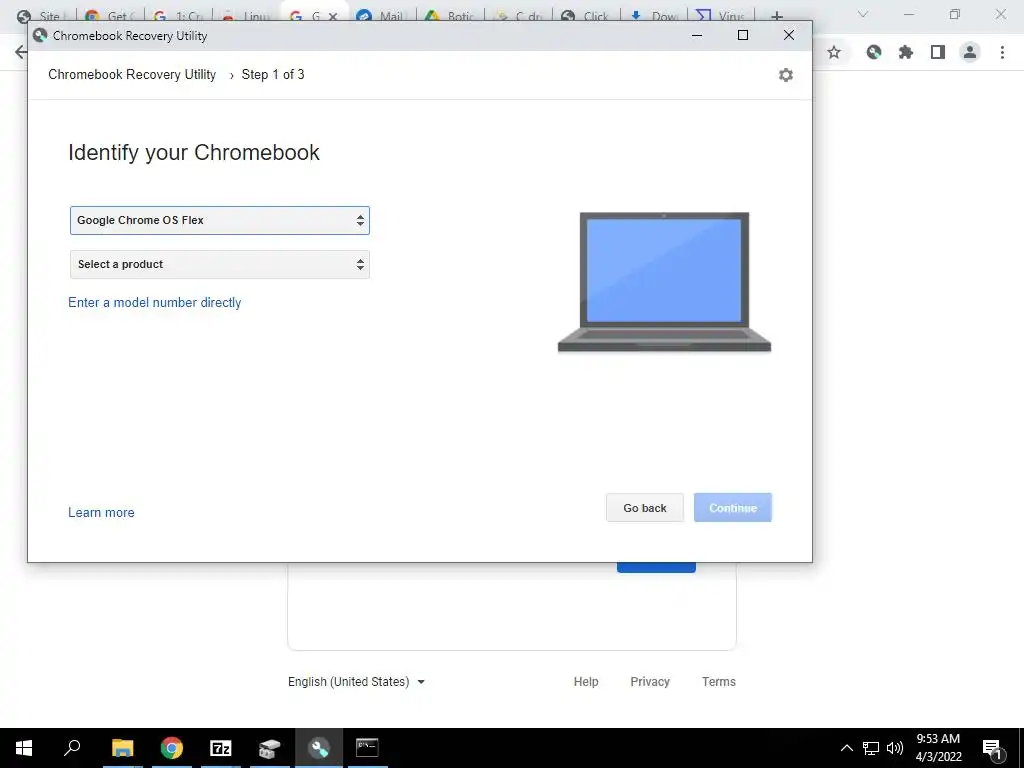Open manufacturer dropdown showing Google Chrome OS Flex
This screenshot has height=768, width=1024.
point(219,221)
